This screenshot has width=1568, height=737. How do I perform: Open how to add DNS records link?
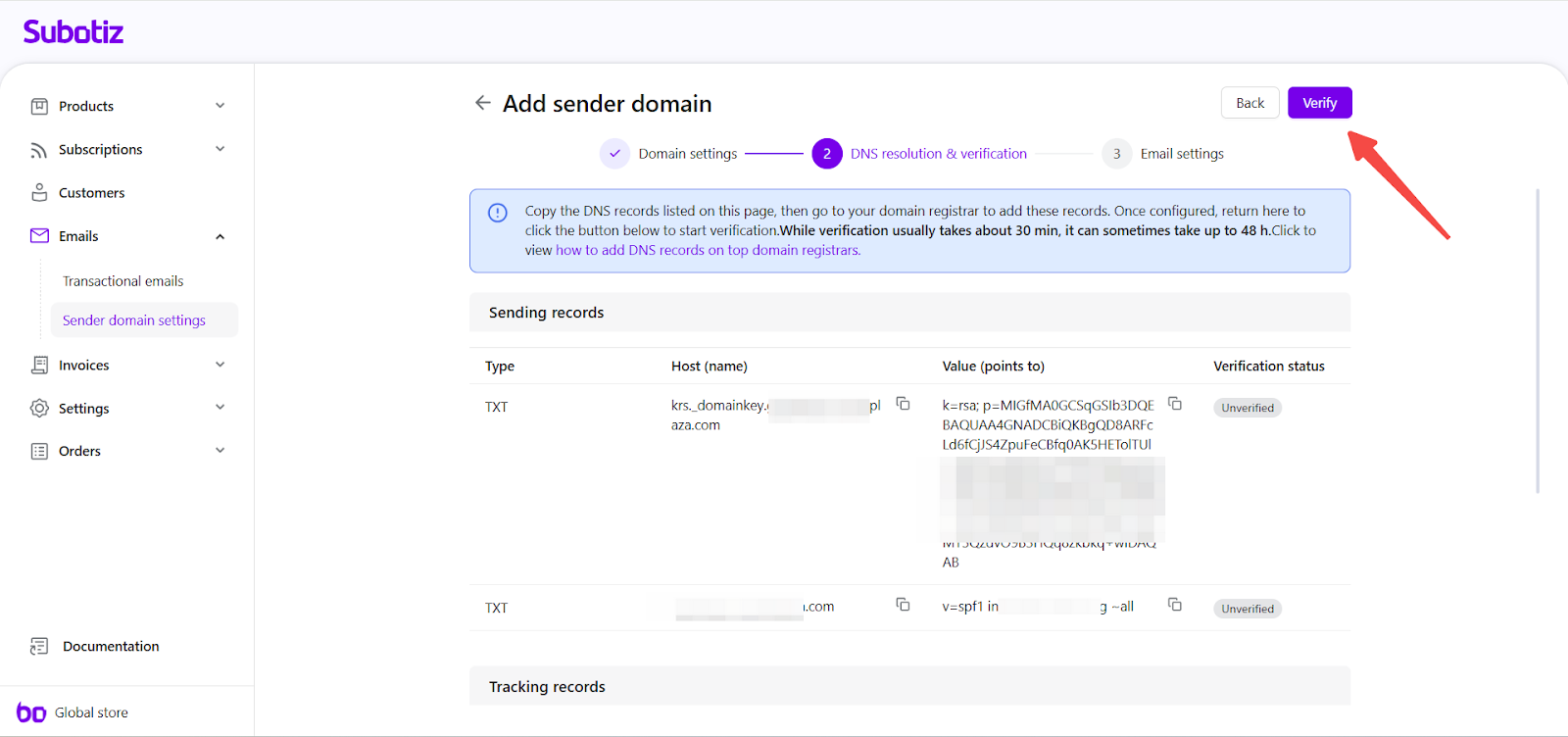pyautogui.click(x=708, y=251)
